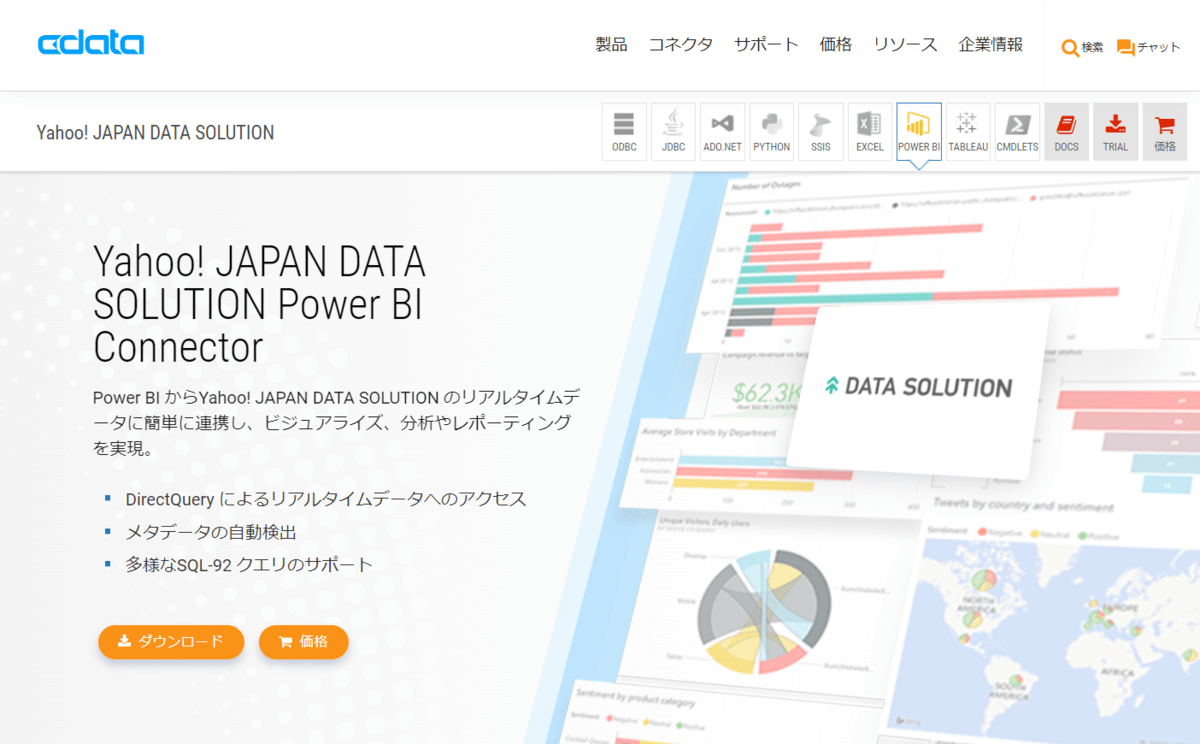Viewport: 1200px width, 744px height.
Task: Choose the Cmdlets icon
Action: [1017, 132]
